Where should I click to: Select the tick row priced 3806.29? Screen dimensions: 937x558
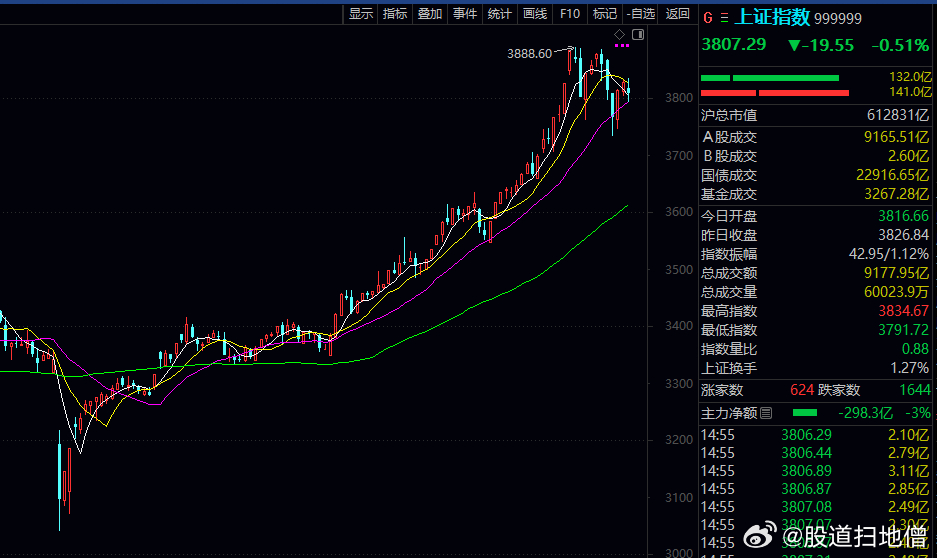point(815,435)
